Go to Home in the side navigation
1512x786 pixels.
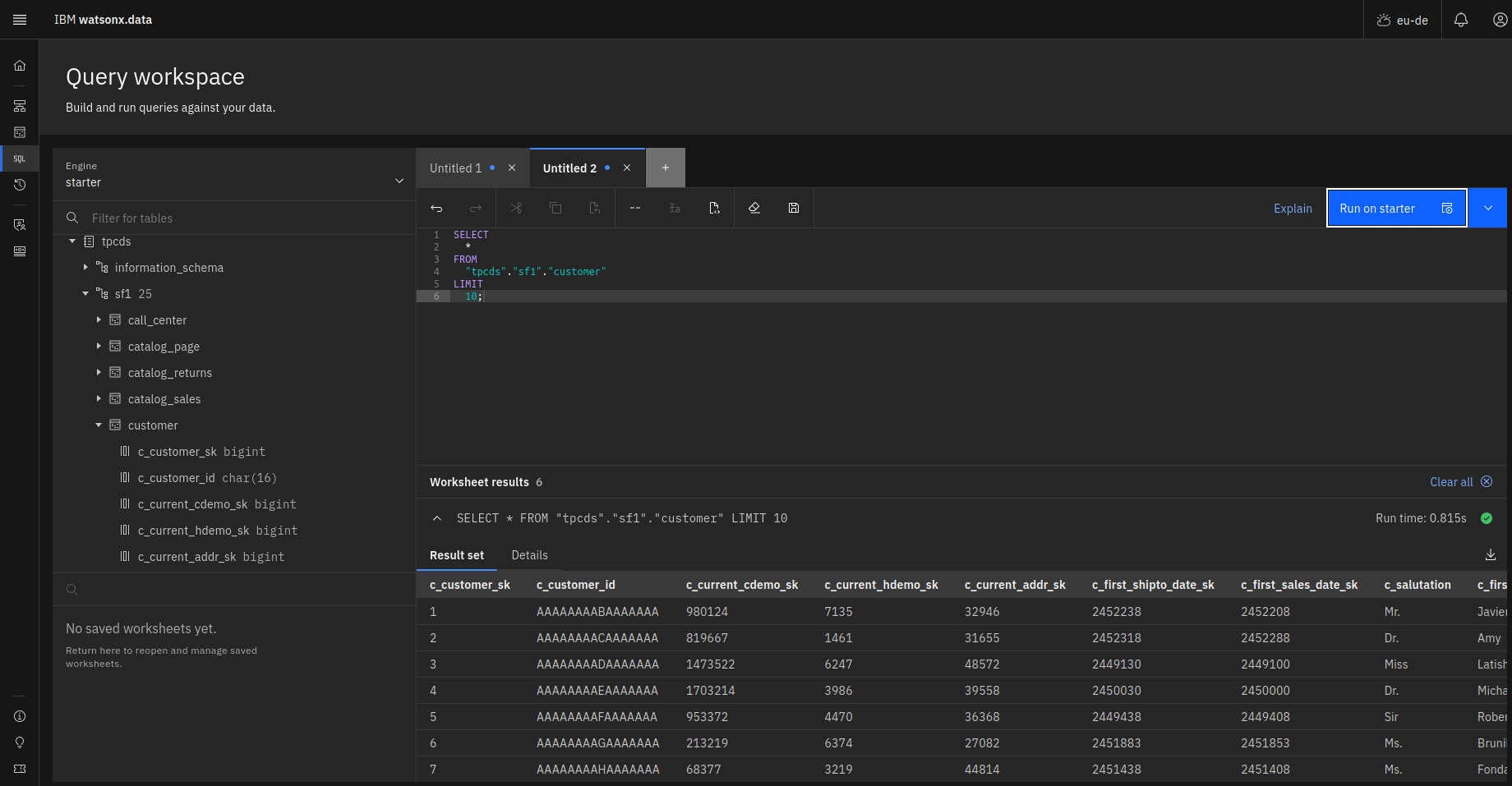click(20, 66)
